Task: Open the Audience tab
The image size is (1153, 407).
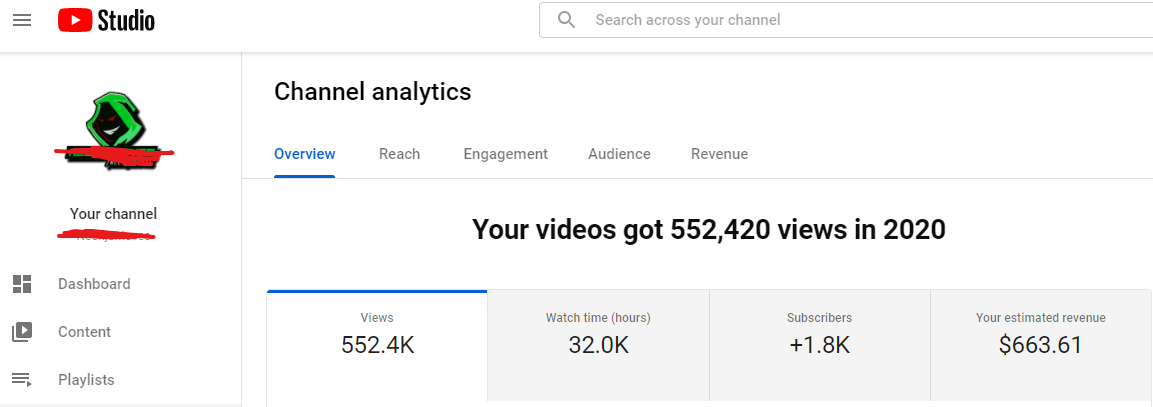Action: [619, 155]
